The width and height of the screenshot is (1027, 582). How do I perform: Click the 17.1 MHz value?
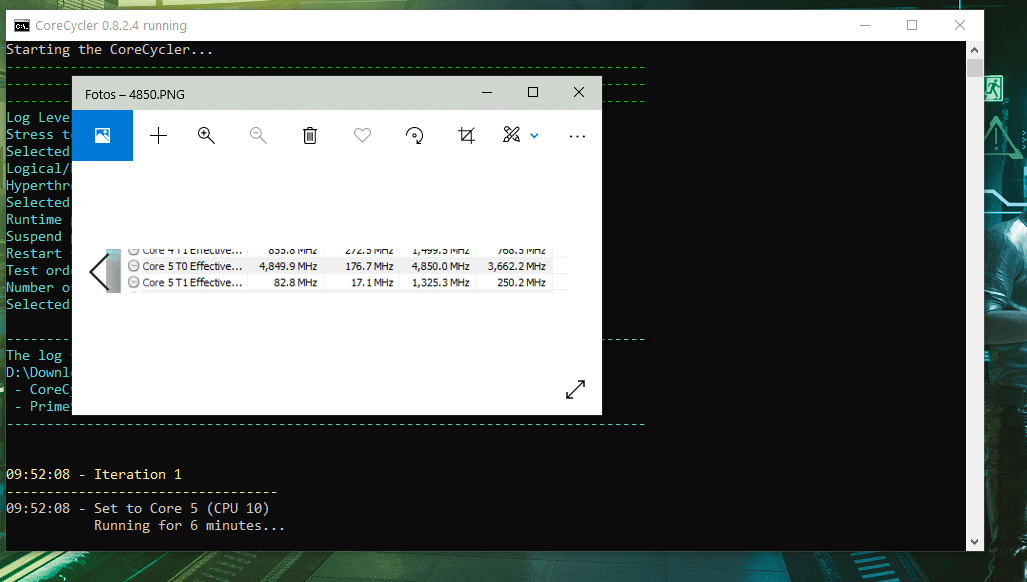pos(372,283)
